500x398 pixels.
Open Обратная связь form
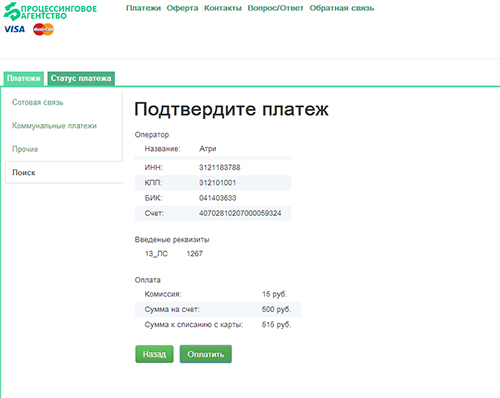coord(342,8)
